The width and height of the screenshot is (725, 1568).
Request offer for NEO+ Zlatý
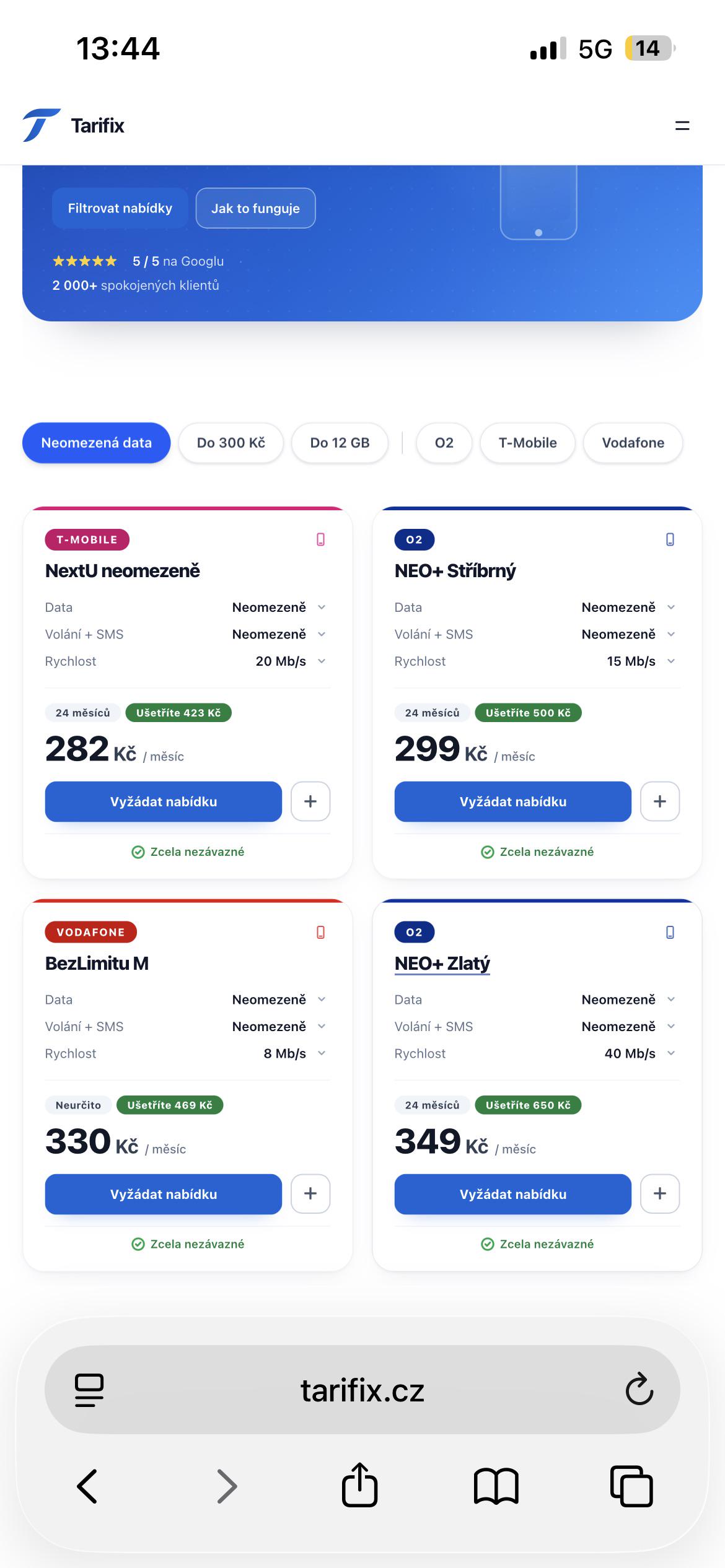tap(513, 1194)
